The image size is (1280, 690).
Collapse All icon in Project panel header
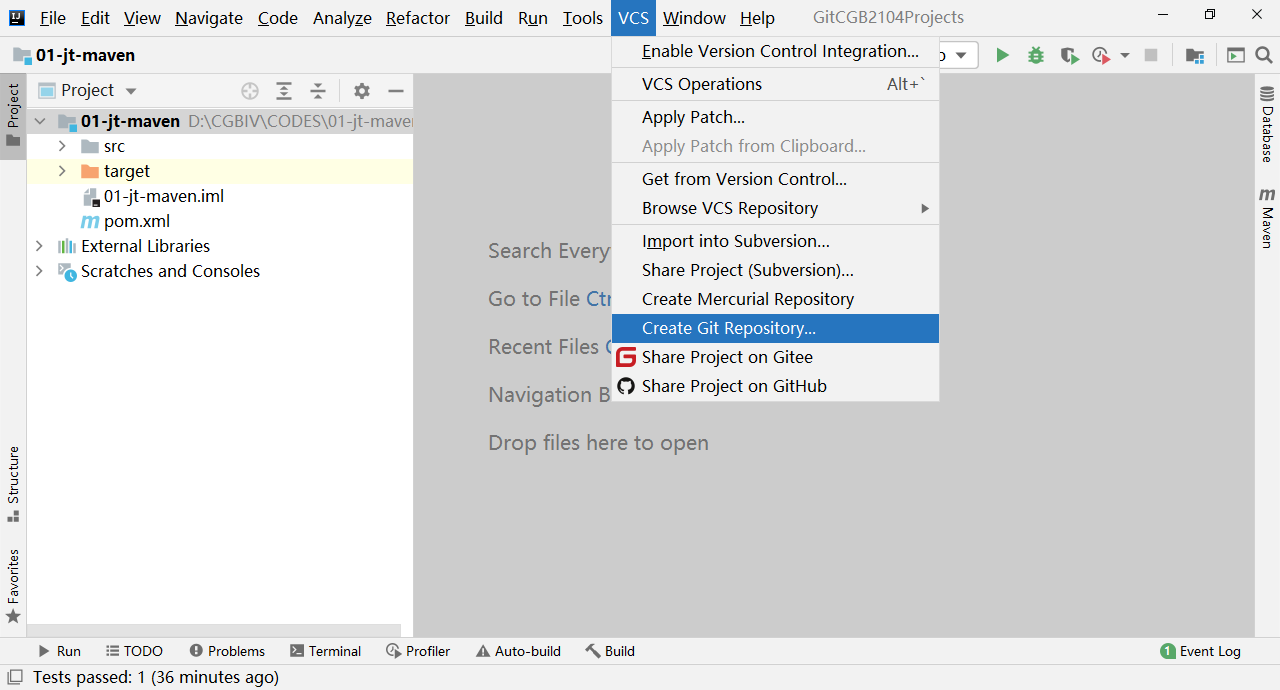click(x=318, y=91)
